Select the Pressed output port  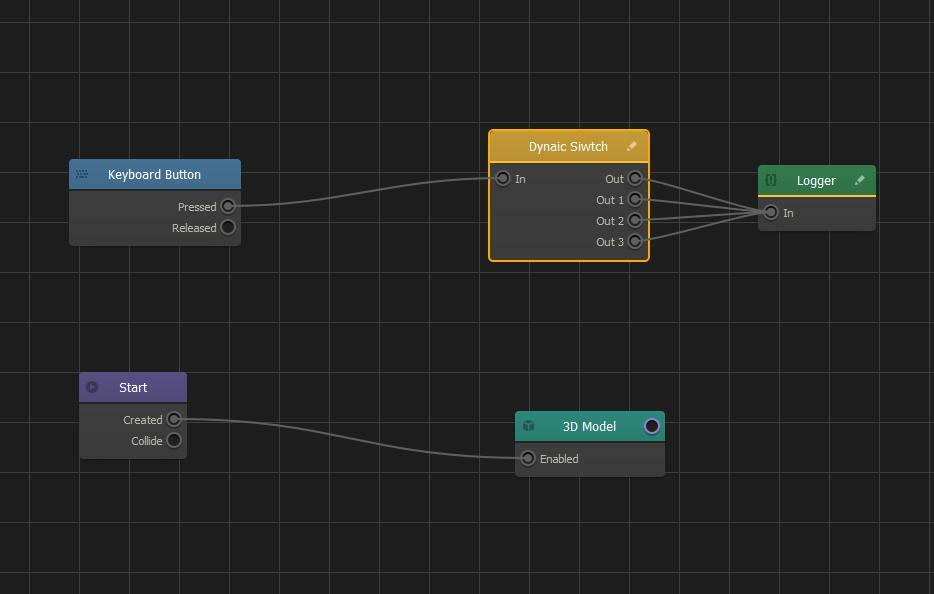coord(228,207)
